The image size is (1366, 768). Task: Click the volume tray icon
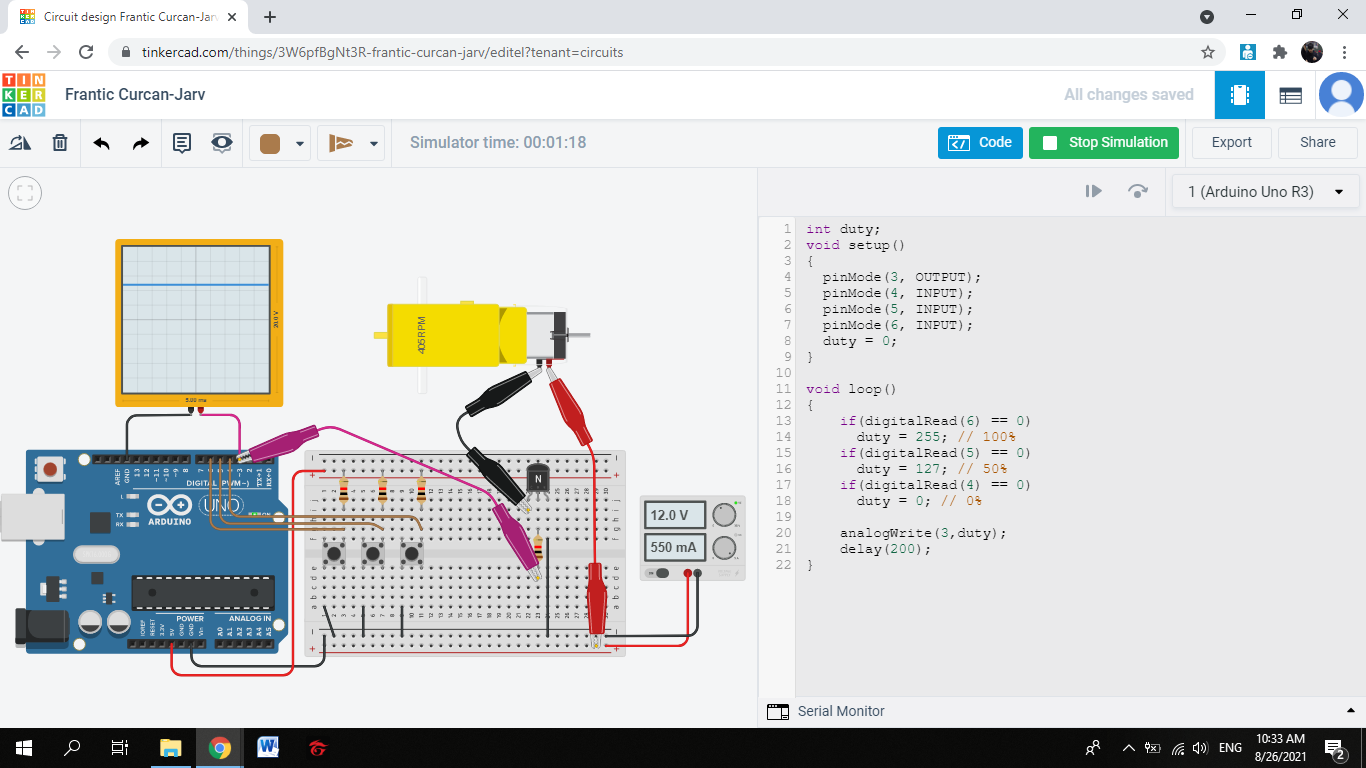pyautogui.click(x=1200, y=748)
